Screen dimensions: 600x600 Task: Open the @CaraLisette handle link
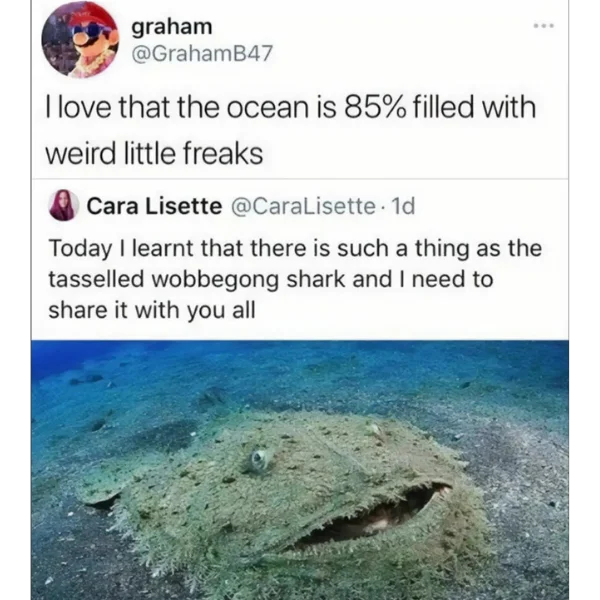click(x=303, y=206)
